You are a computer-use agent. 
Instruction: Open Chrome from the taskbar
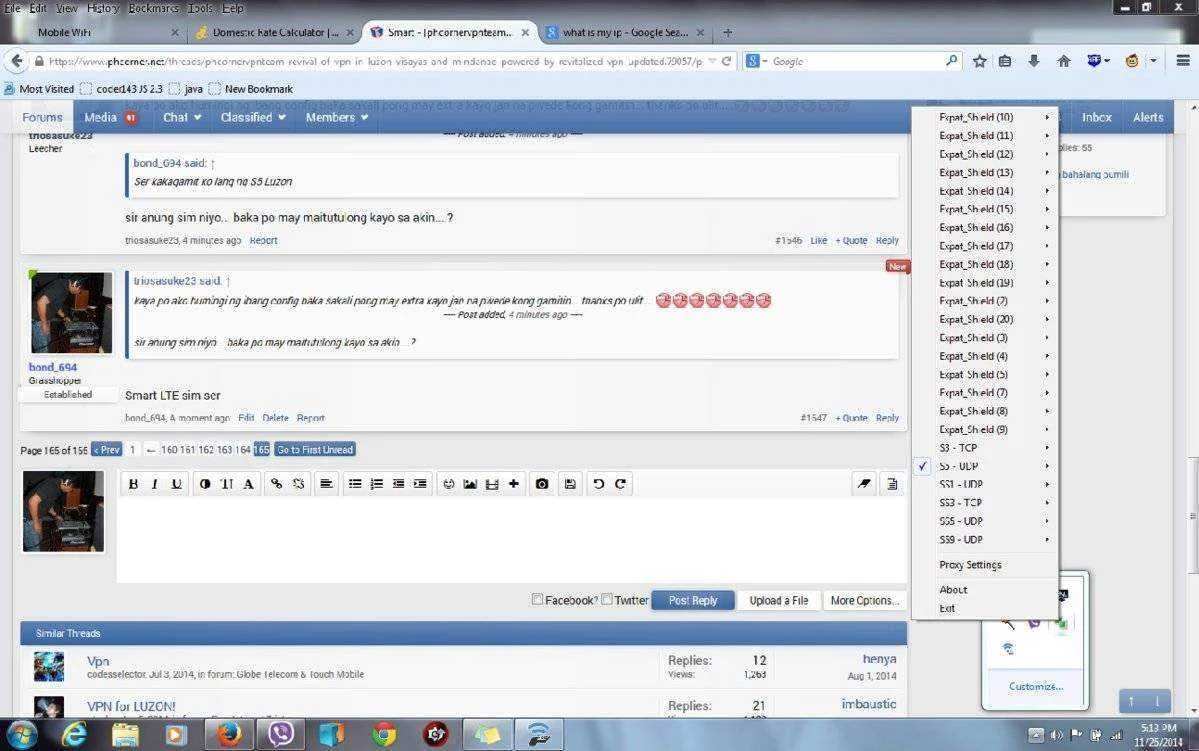point(385,734)
